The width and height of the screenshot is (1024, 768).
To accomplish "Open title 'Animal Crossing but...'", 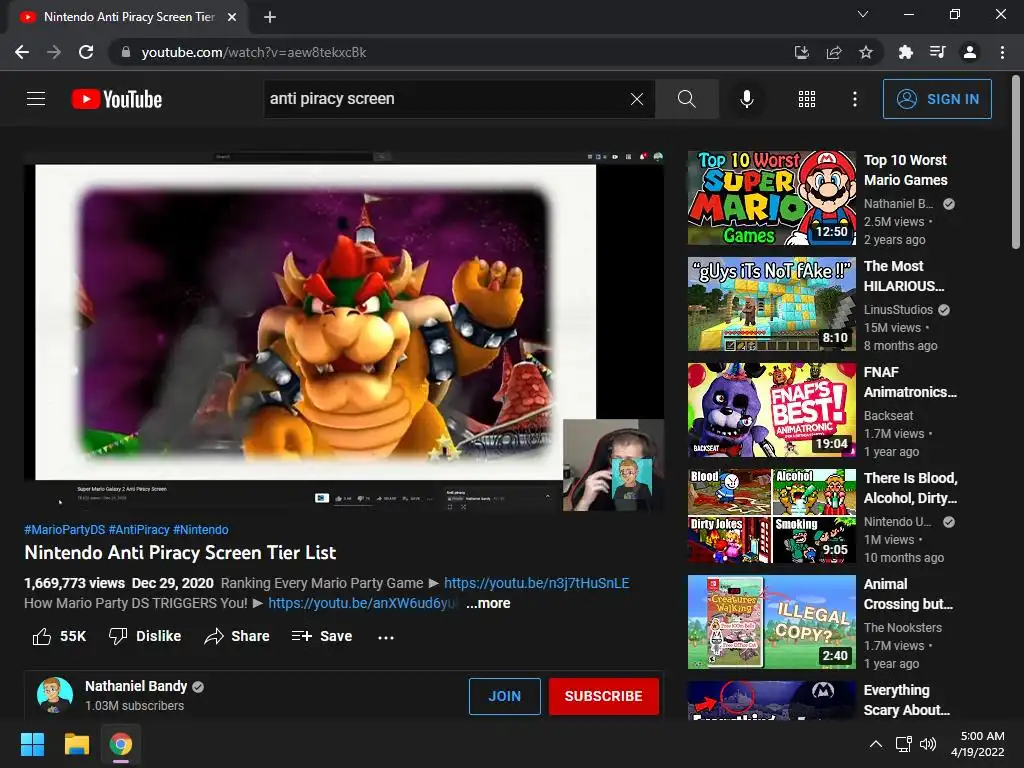I will pyautogui.click(x=908, y=594).
